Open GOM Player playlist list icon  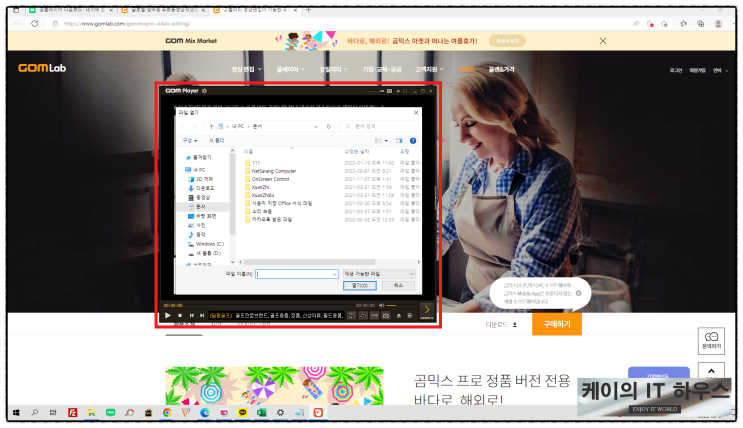409,315
